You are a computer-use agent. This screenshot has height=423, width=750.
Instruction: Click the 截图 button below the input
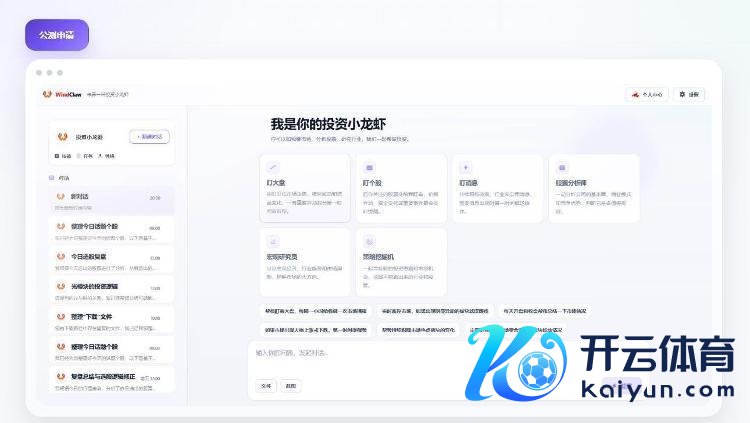(x=290, y=385)
